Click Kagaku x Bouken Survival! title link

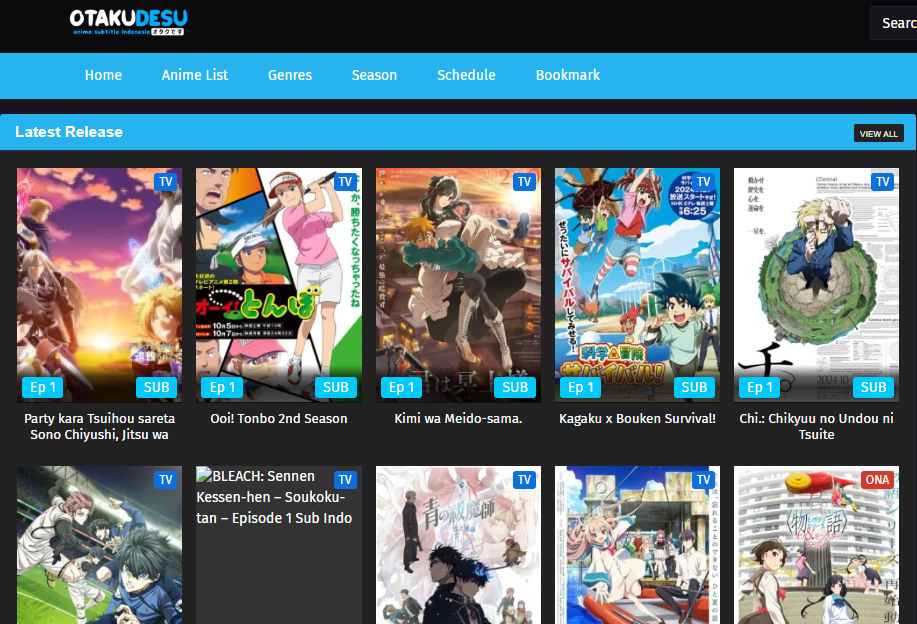point(637,419)
